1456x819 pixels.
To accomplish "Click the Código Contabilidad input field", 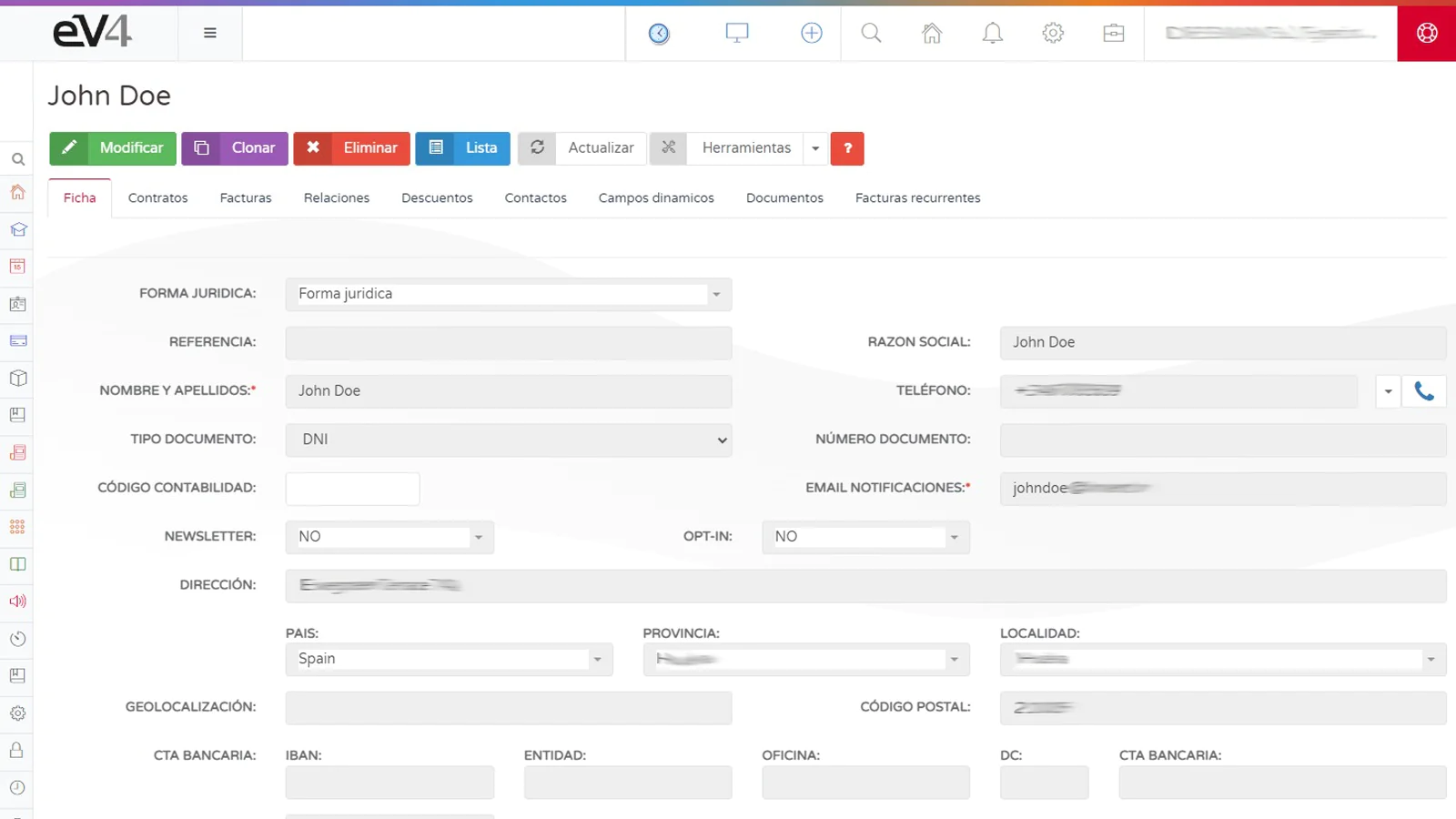I will [x=353, y=489].
